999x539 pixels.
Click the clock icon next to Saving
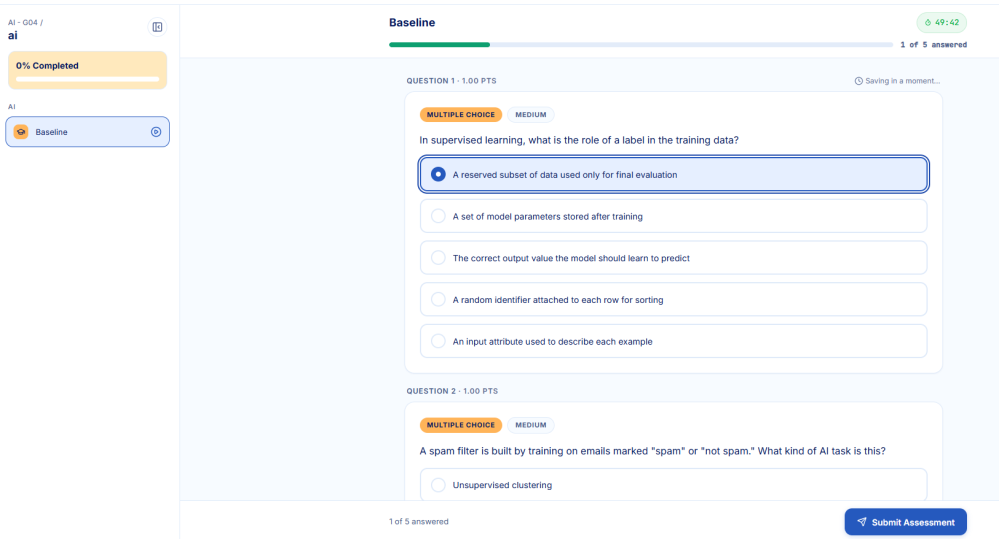pyautogui.click(x=858, y=81)
